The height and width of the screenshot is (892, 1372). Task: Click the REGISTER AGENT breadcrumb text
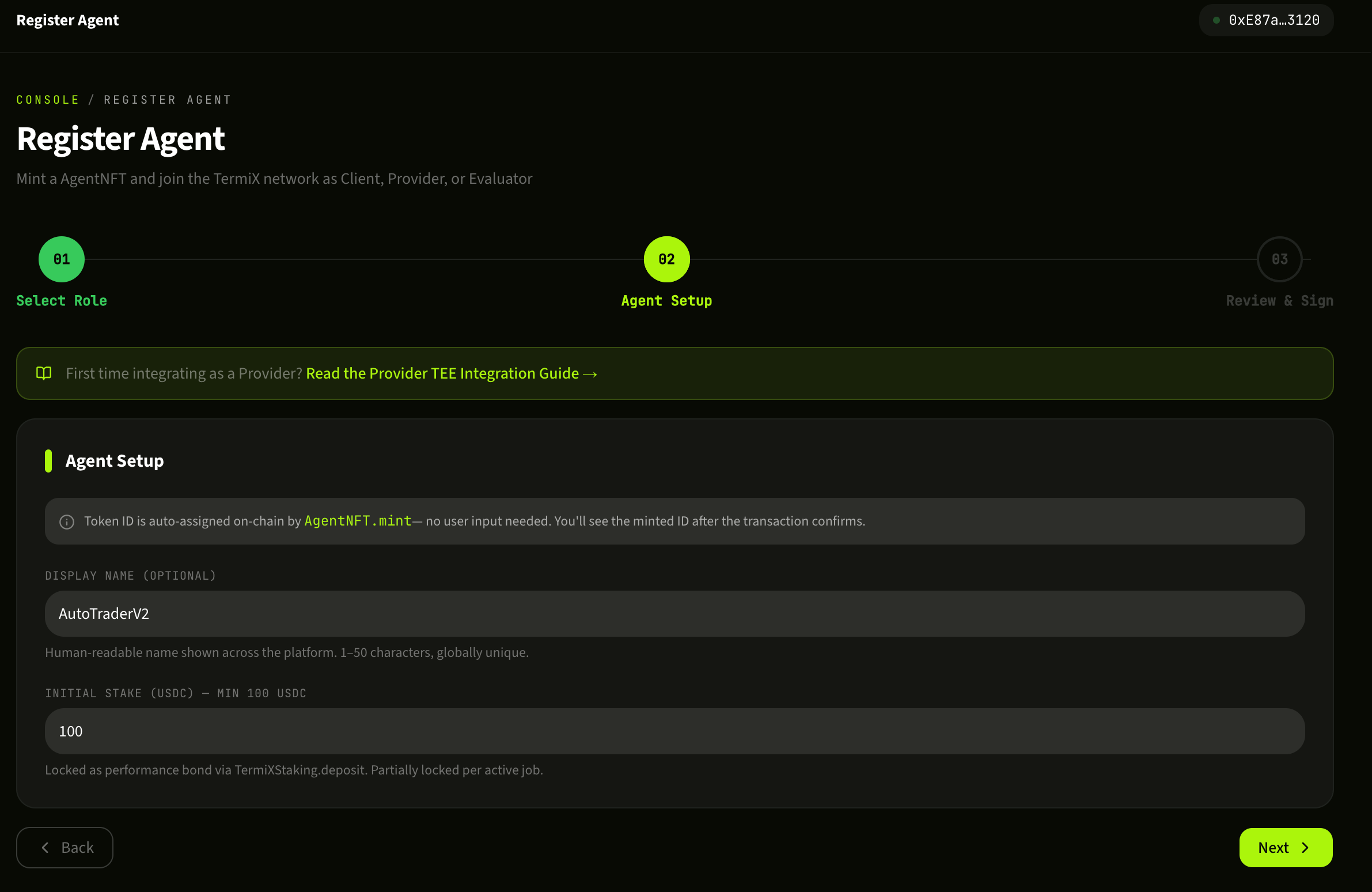point(168,100)
